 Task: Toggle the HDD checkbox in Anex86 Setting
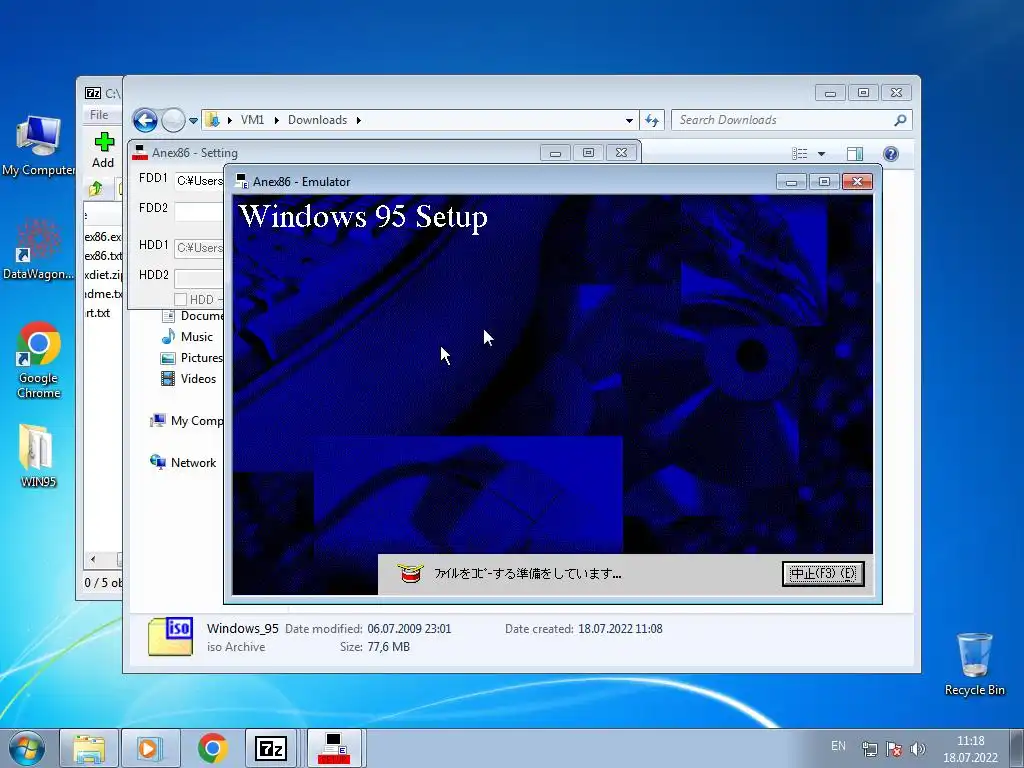point(181,299)
